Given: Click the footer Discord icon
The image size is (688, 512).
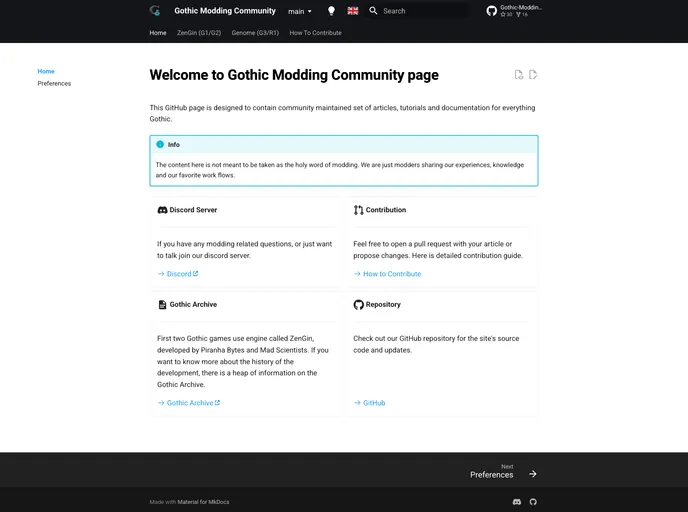Looking at the screenshot, I should (x=517, y=501).
